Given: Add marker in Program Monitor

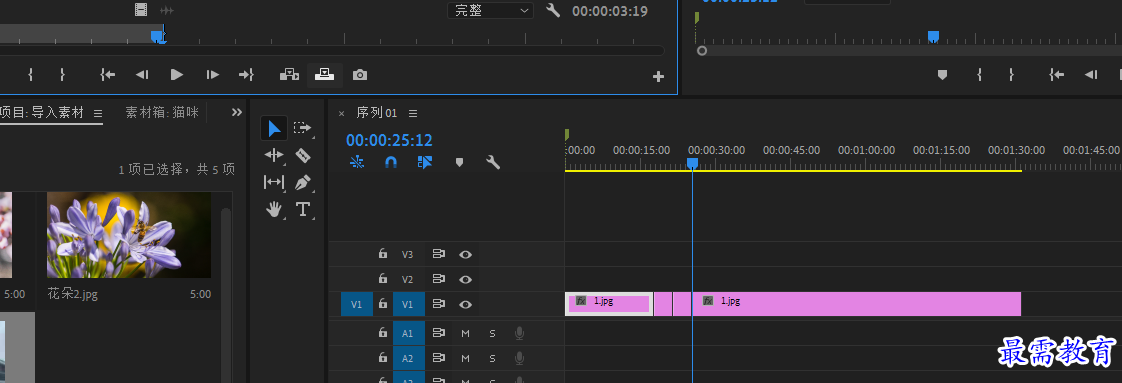Looking at the screenshot, I should click(x=942, y=74).
